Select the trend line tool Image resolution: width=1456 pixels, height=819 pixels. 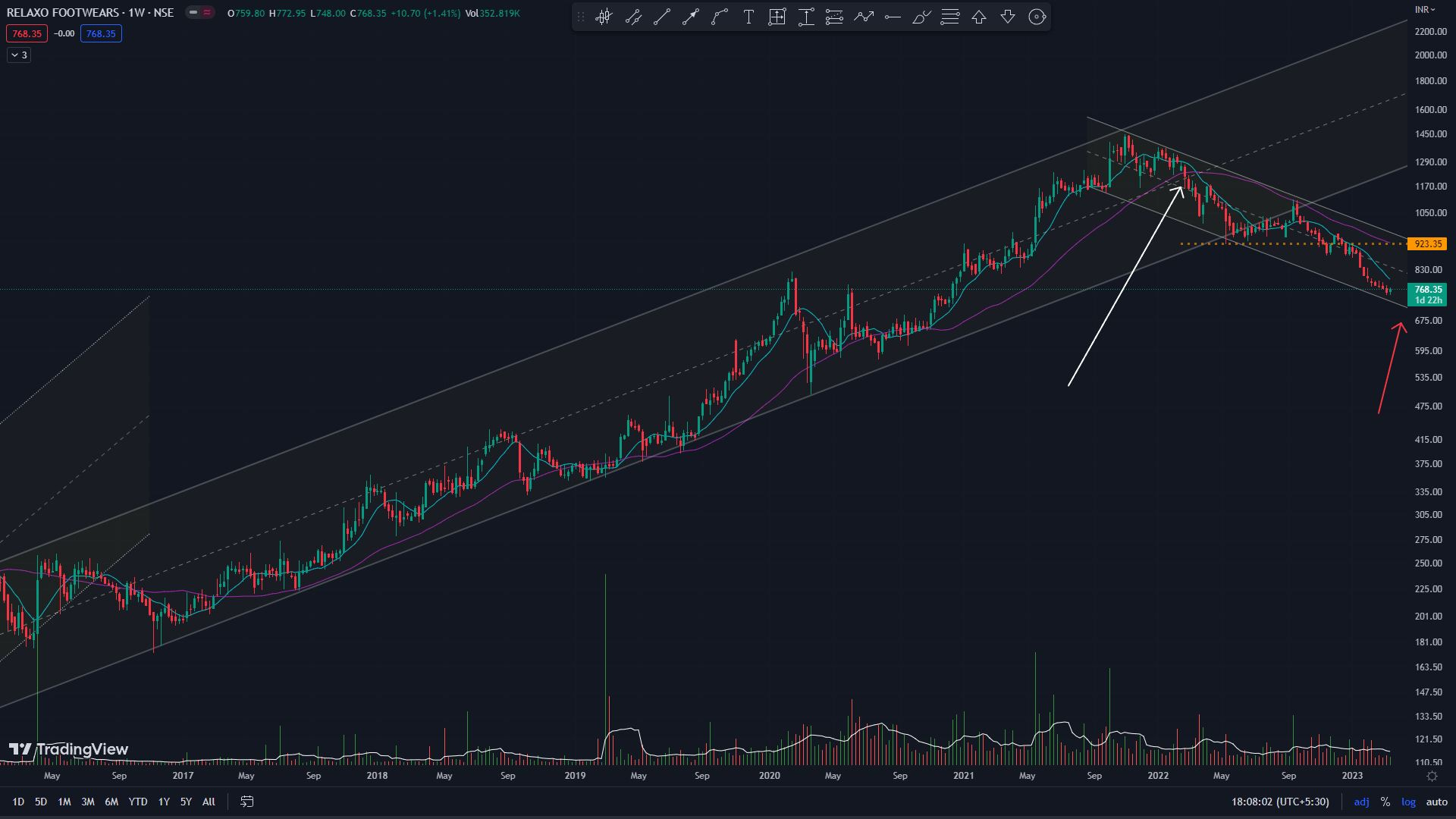pyautogui.click(x=662, y=17)
